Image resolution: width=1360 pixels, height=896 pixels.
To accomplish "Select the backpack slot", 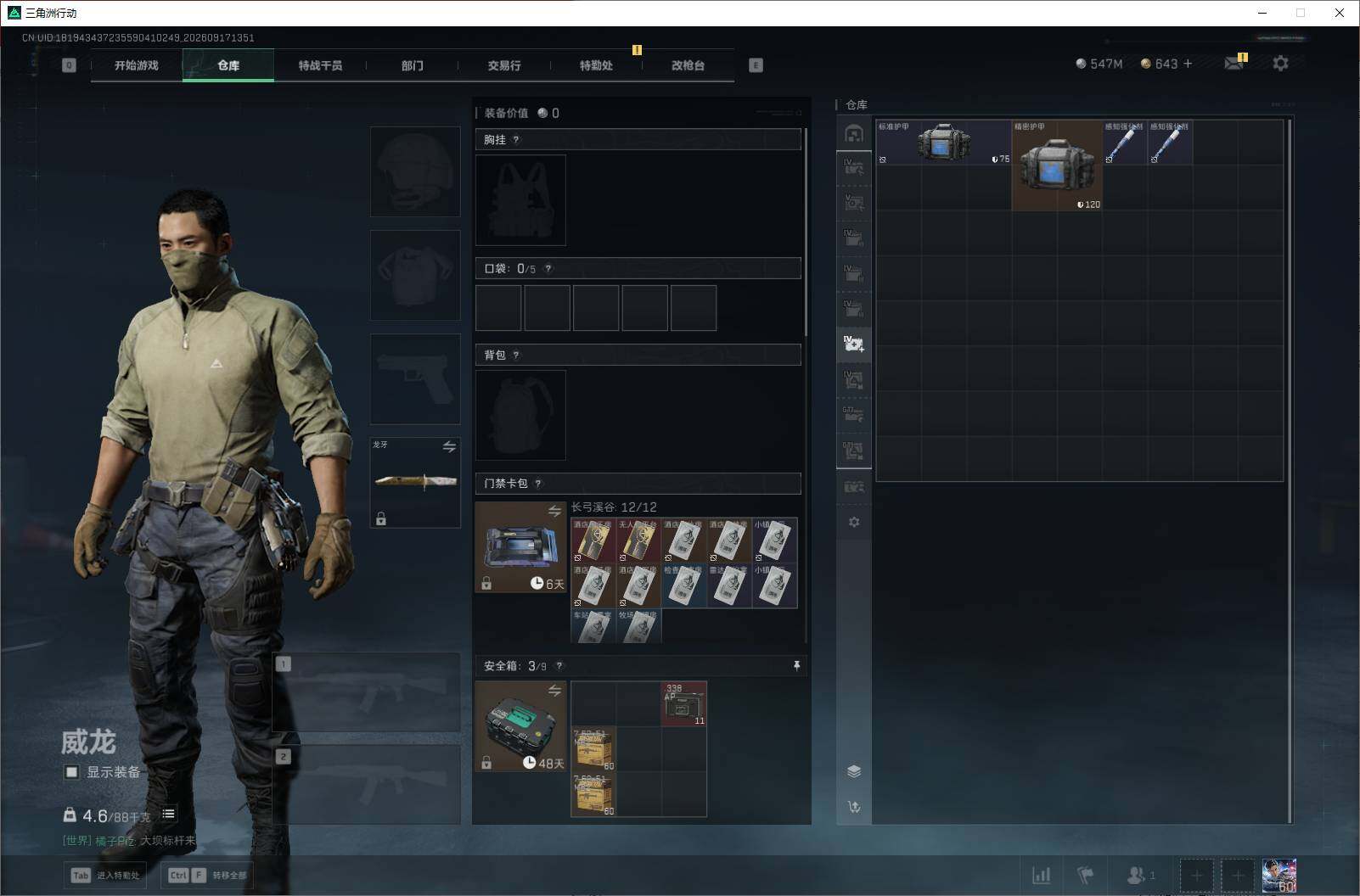I will [x=520, y=415].
